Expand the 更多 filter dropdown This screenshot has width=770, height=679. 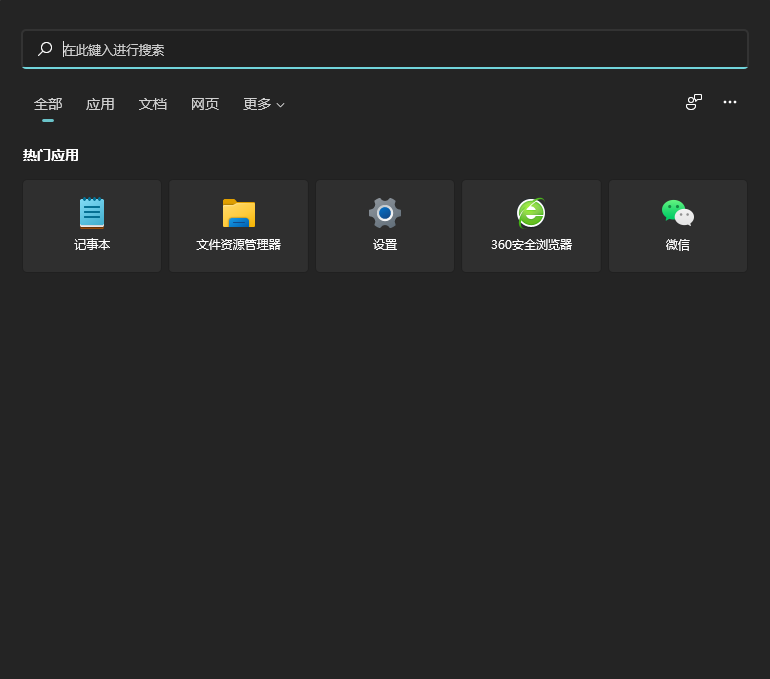[x=257, y=104]
